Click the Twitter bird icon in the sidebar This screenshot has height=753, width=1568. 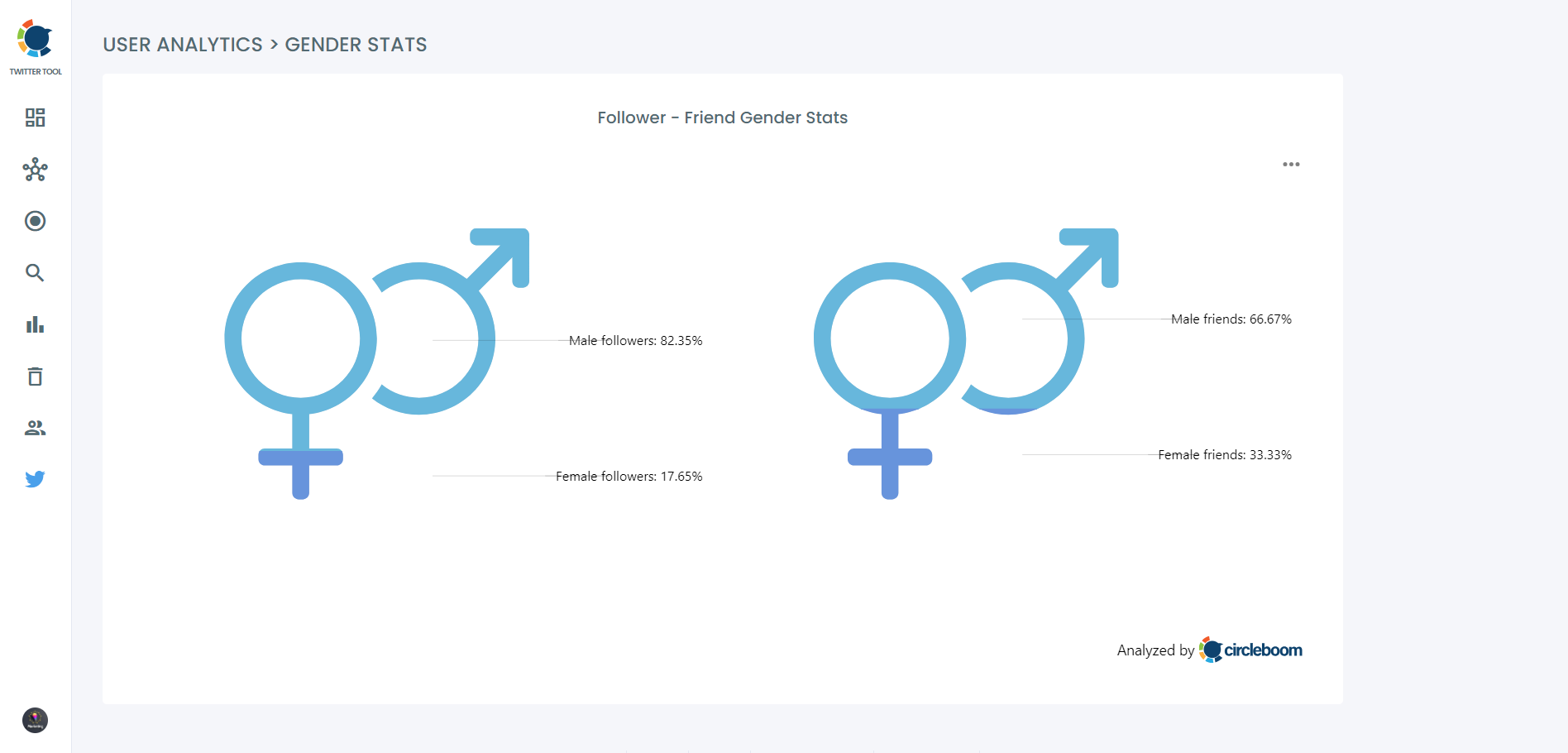[x=35, y=478]
